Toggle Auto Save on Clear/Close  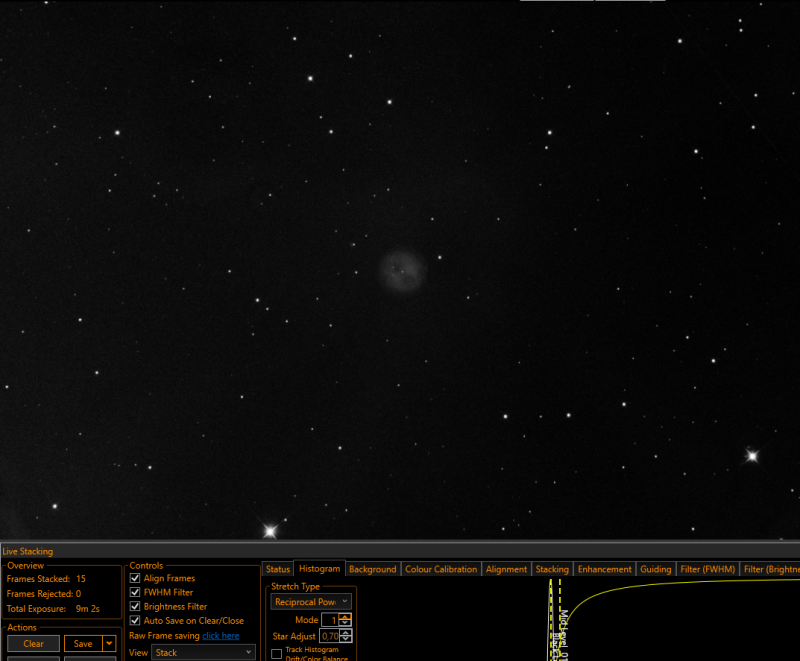[135, 621]
